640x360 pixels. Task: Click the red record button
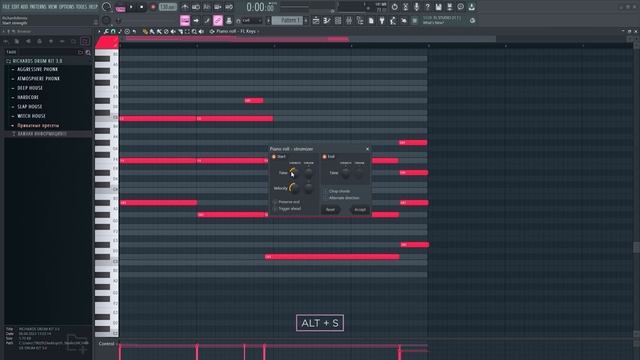[x=153, y=7]
